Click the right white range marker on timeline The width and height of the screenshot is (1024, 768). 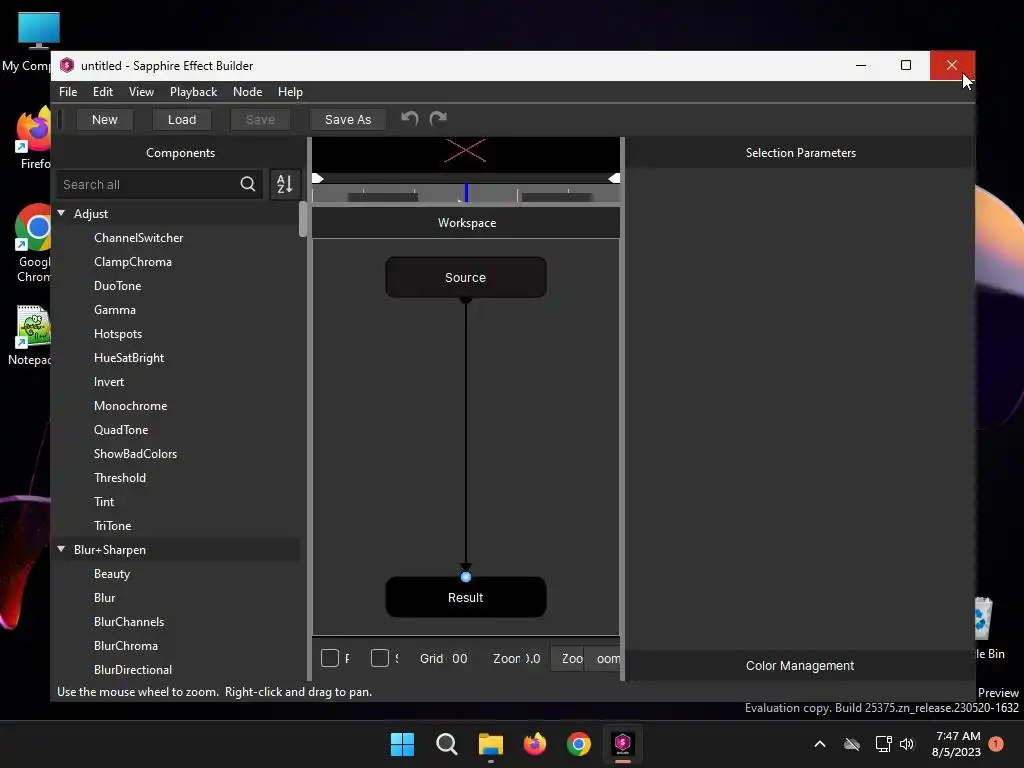tap(614, 178)
